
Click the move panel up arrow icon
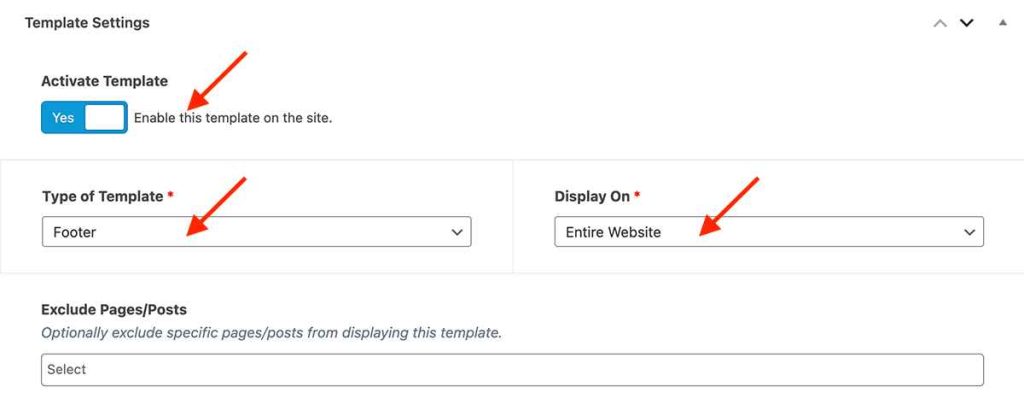click(939, 23)
